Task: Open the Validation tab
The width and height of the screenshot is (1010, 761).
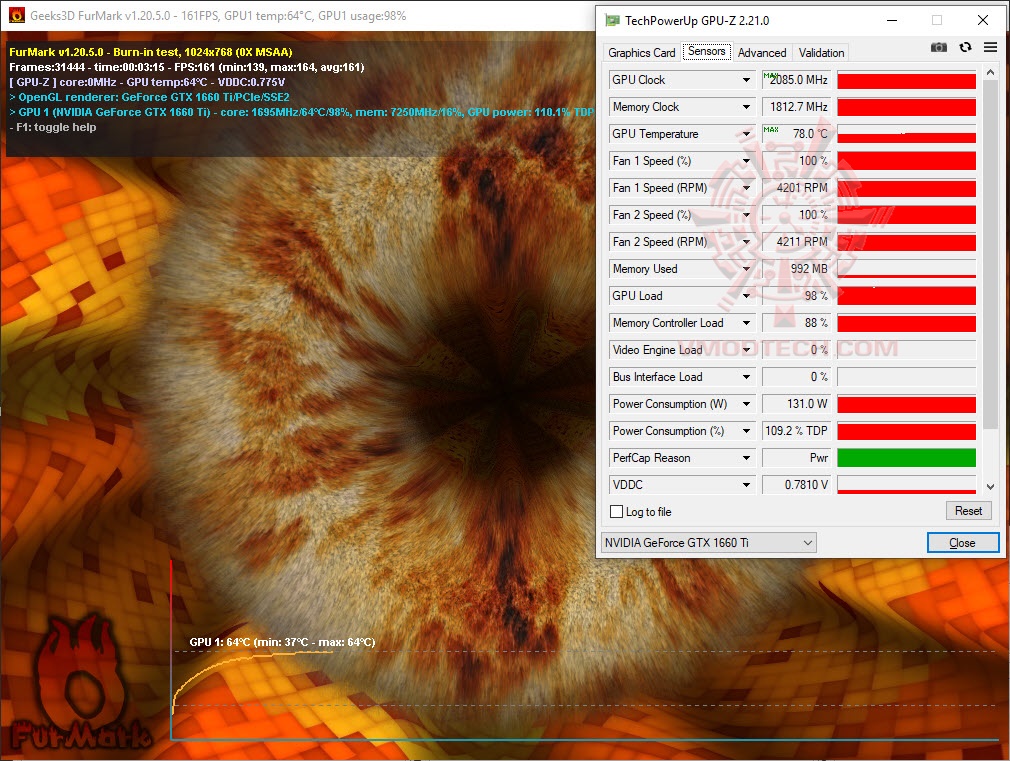Action: (x=821, y=53)
